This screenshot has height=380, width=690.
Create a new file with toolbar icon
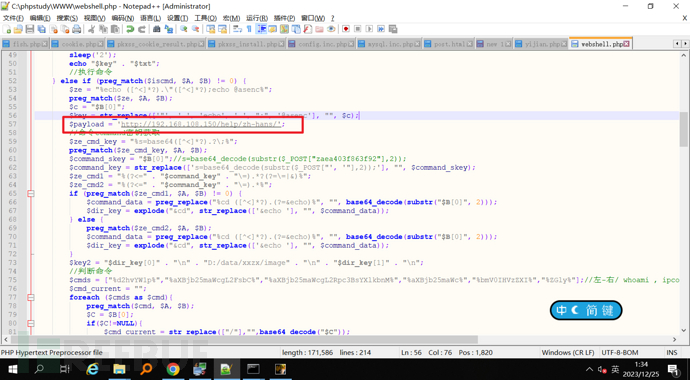pos(7,29)
